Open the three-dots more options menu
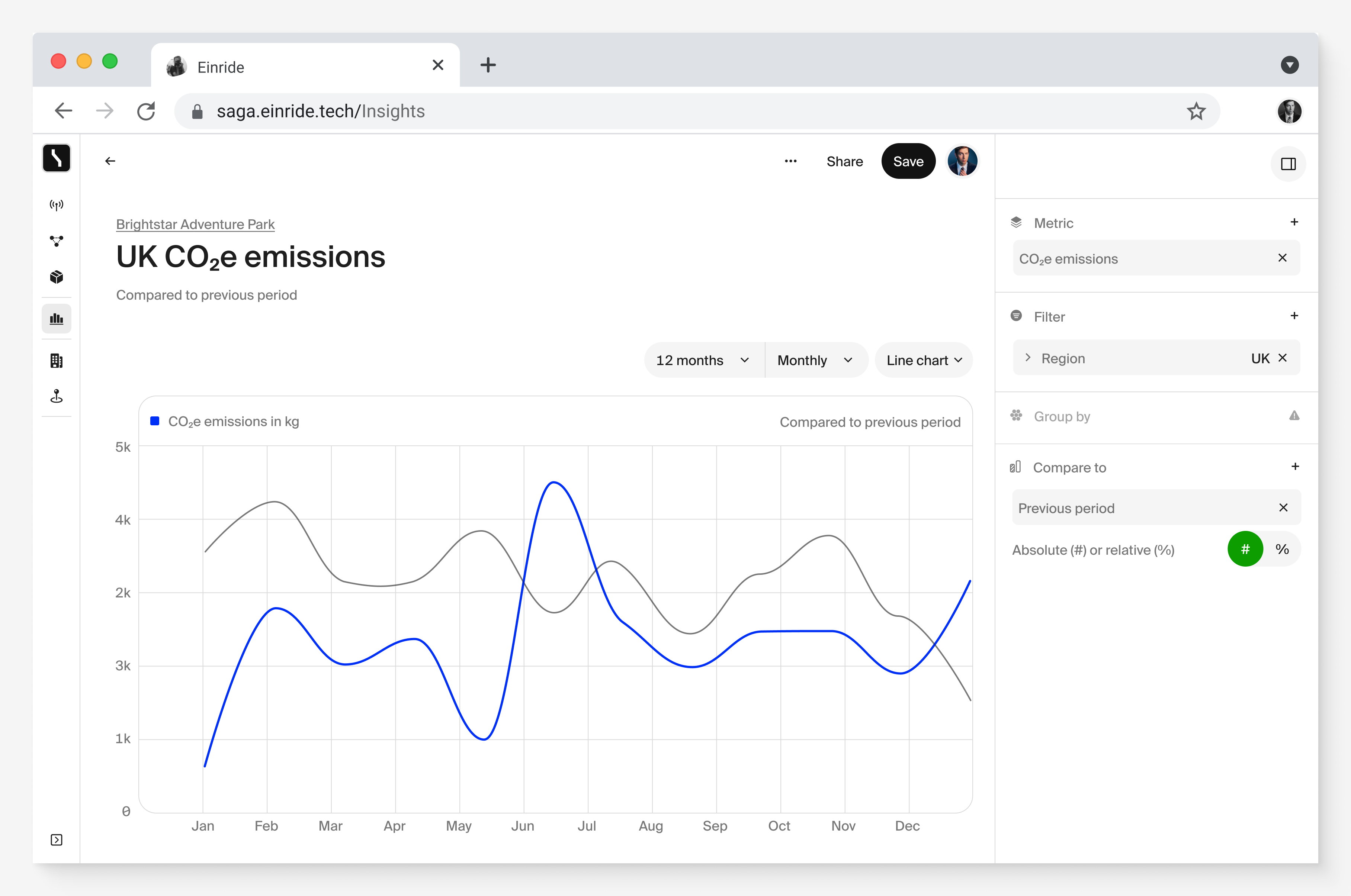This screenshot has width=1351, height=896. coord(790,161)
